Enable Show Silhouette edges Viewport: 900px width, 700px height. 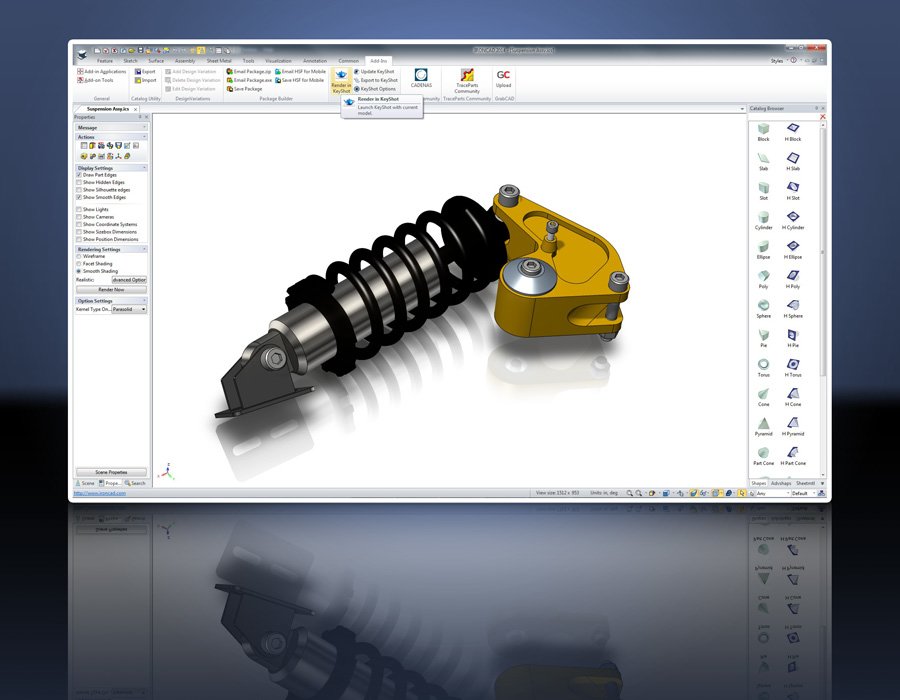pyautogui.click(x=79, y=190)
